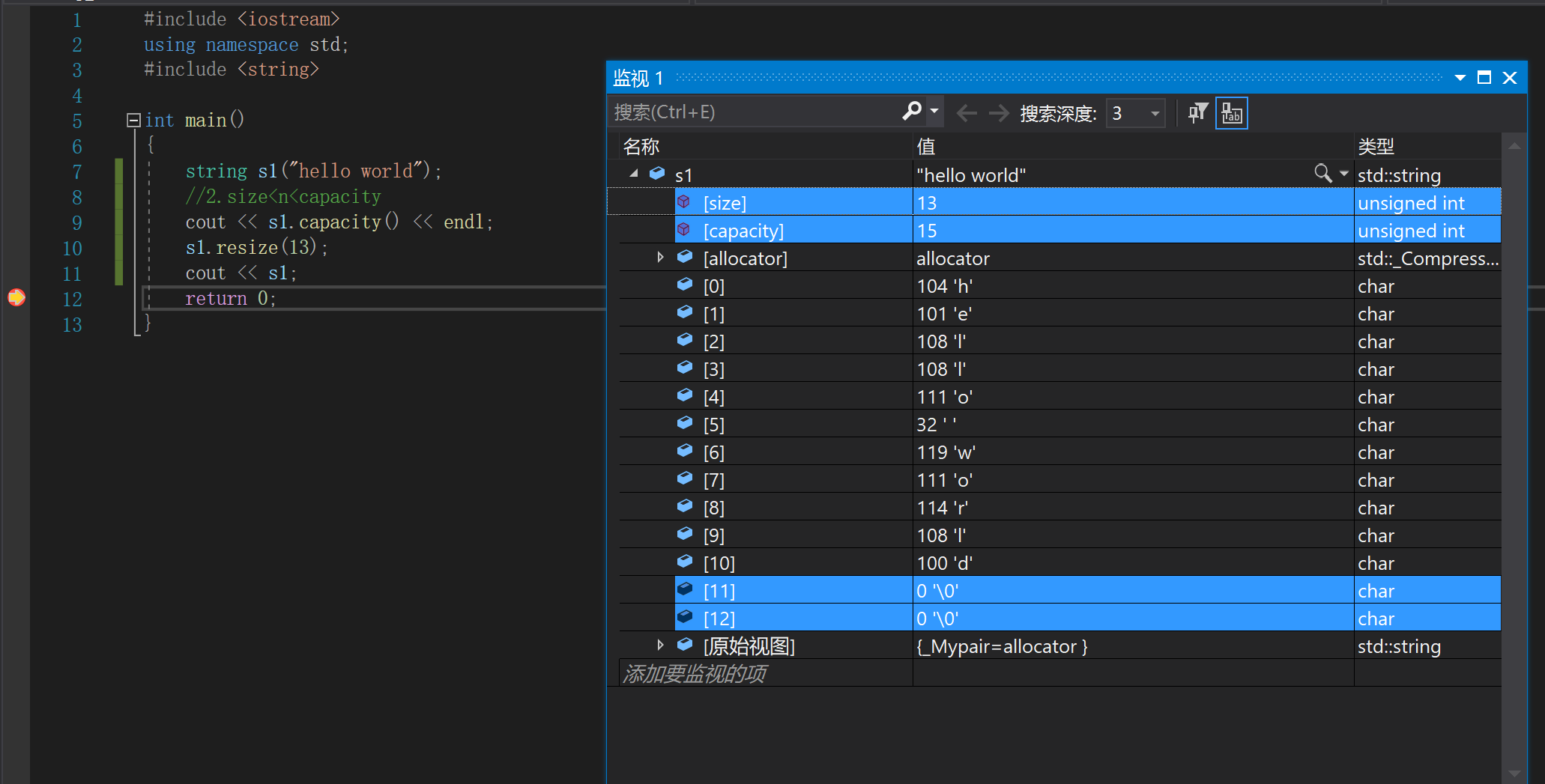Image resolution: width=1545 pixels, height=784 pixels.
Task: Expand the [原始视图] raw view entry
Action: coord(660,645)
